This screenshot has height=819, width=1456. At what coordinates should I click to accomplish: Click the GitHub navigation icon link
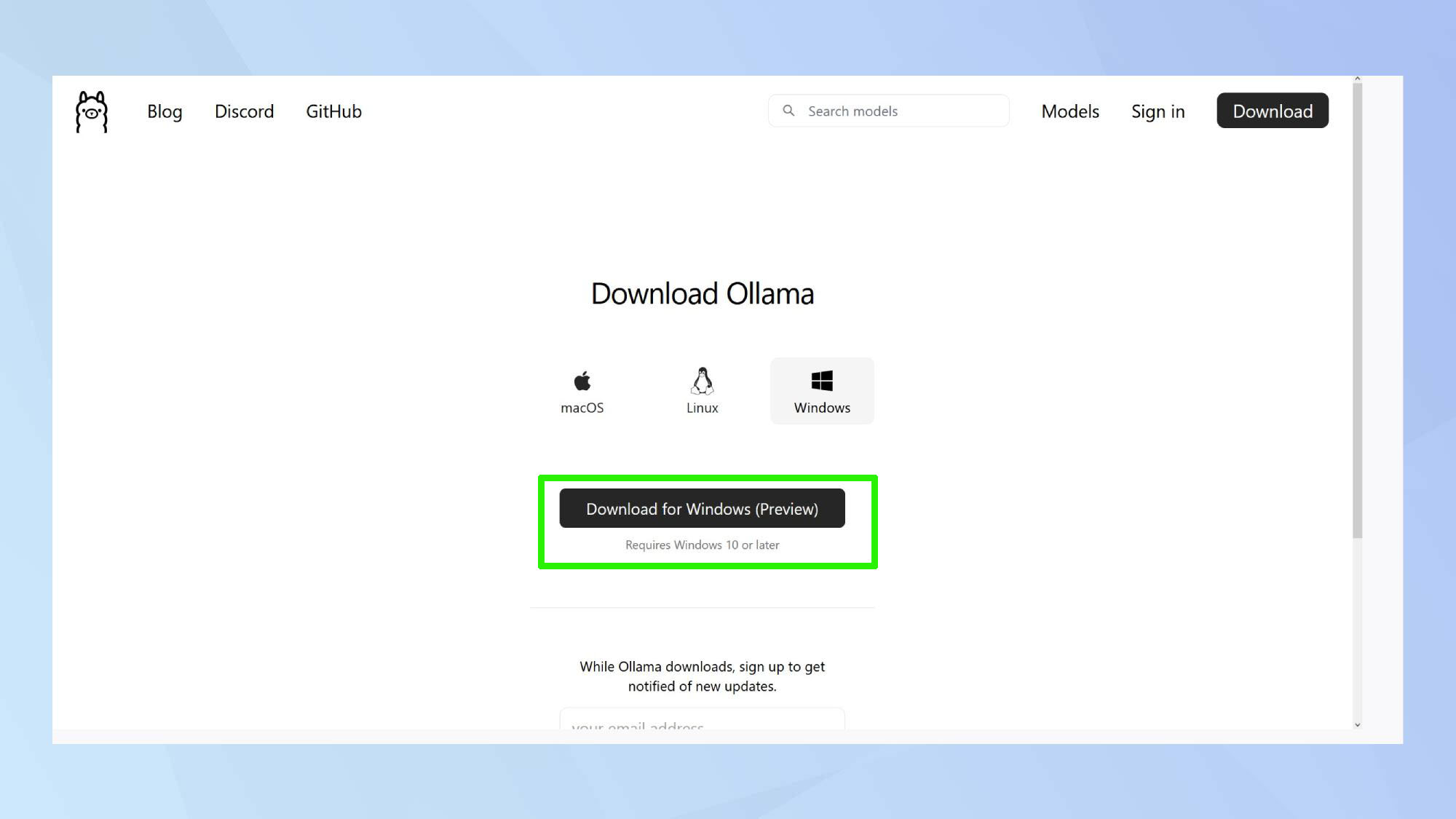coord(335,111)
